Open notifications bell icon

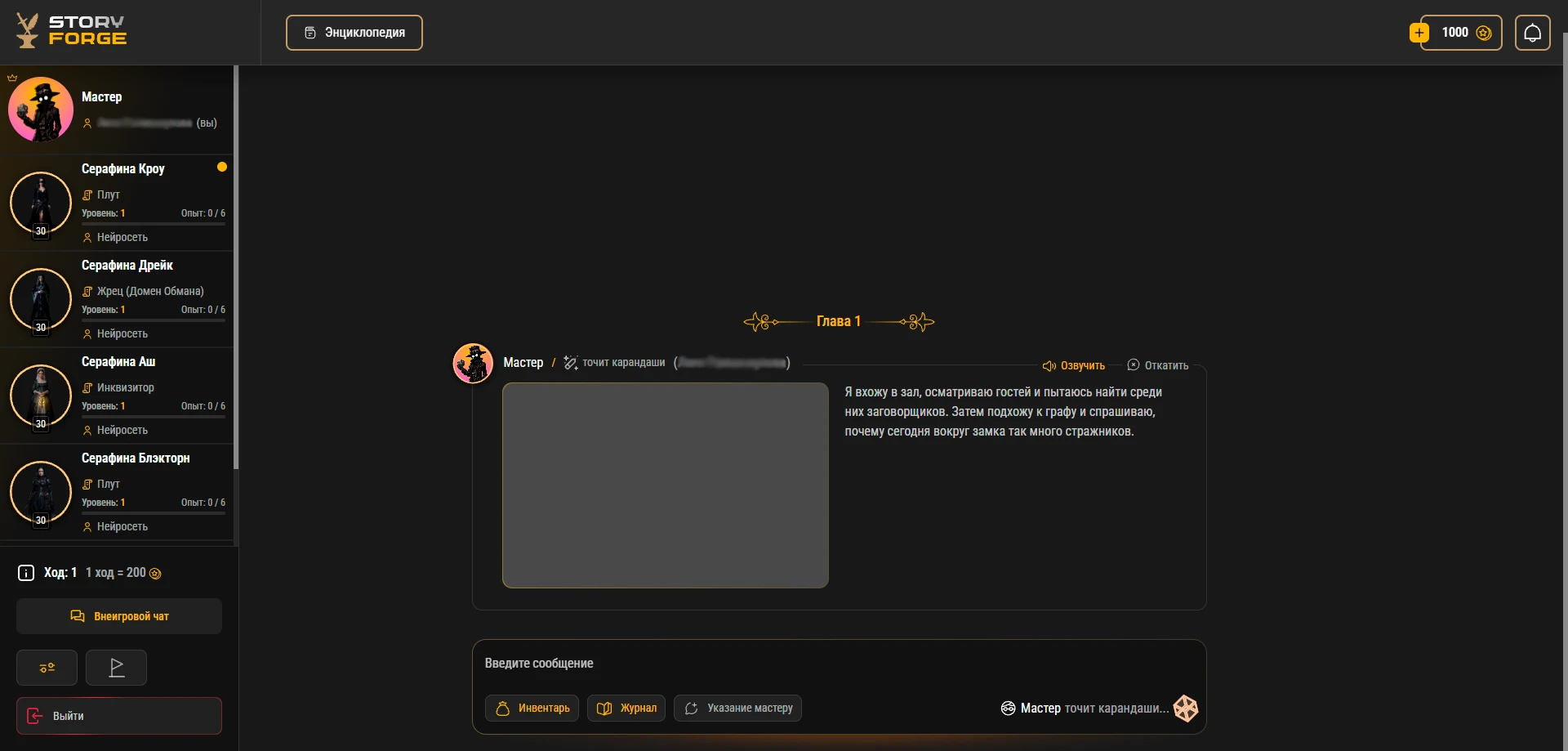pos(1532,33)
